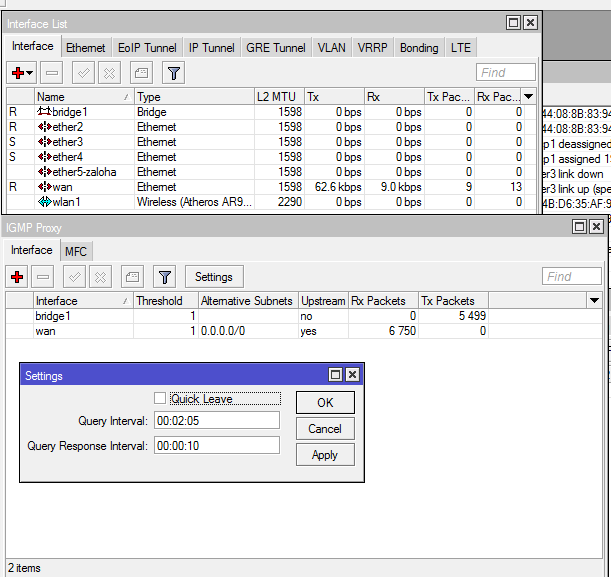Click comment button in IGMP Proxy toolbar

(132, 277)
